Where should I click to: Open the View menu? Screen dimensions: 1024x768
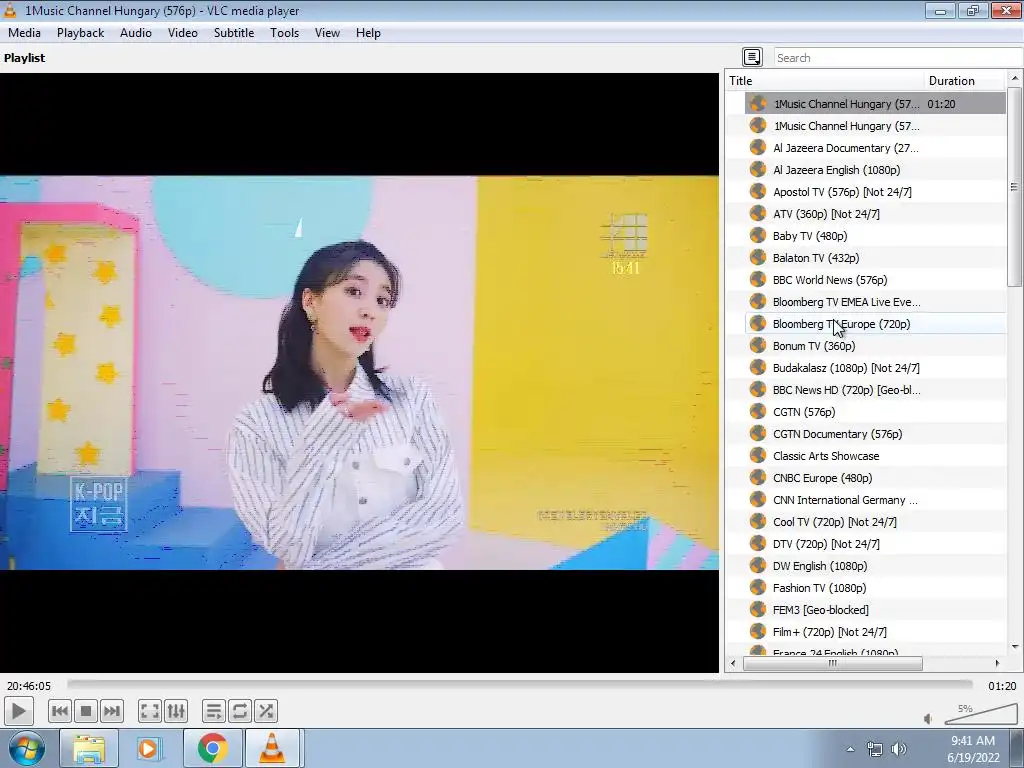[327, 33]
